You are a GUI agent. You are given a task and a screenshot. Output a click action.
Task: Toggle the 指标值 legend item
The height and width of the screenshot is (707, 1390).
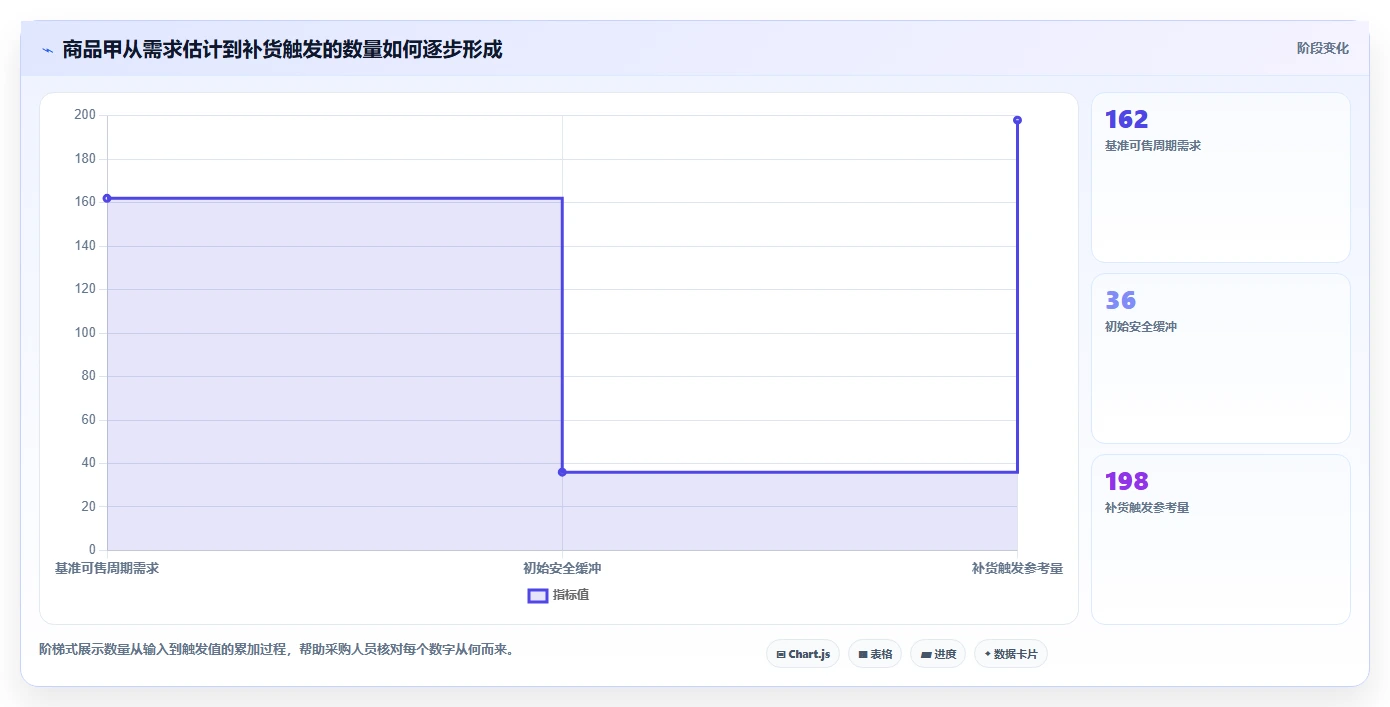tap(559, 595)
